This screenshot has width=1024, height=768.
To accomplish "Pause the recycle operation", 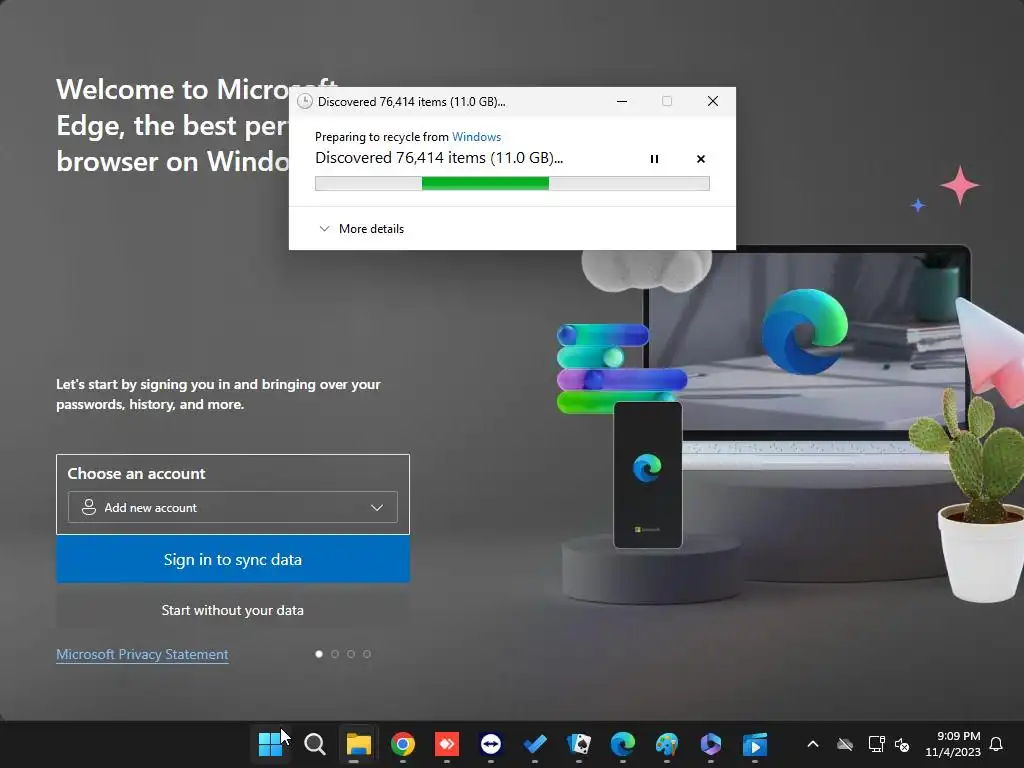I will [654, 159].
